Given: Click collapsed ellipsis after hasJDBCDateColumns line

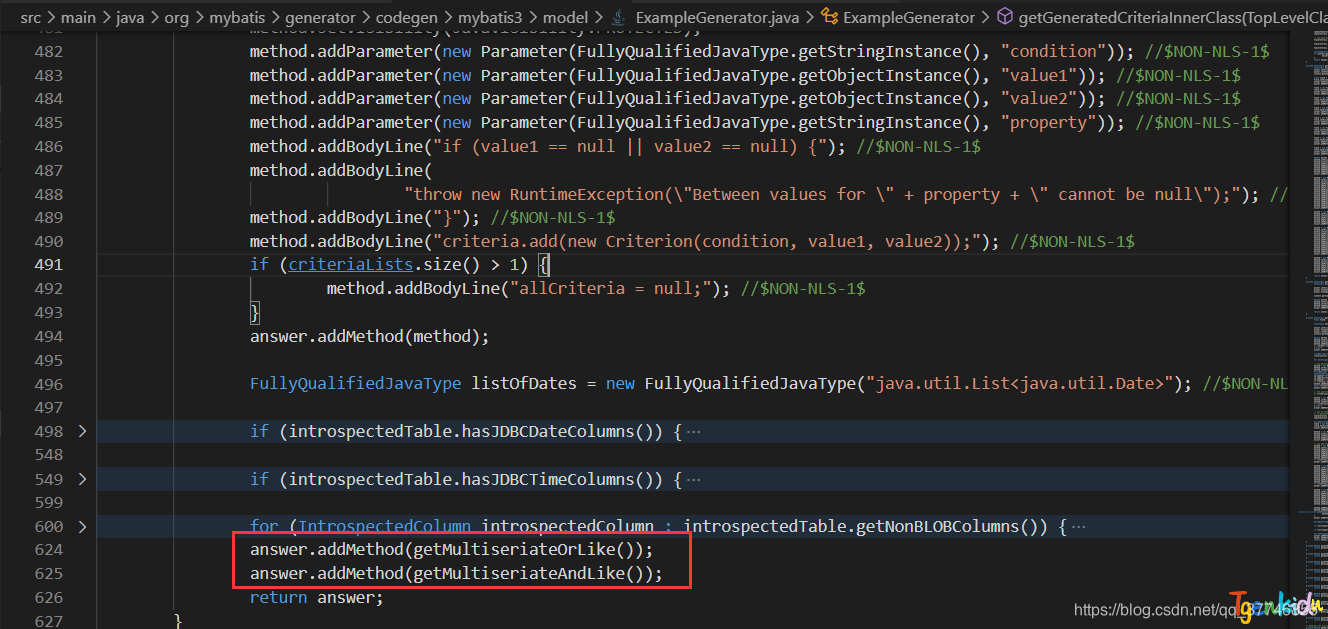Looking at the screenshot, I should [x=694, y=432].
